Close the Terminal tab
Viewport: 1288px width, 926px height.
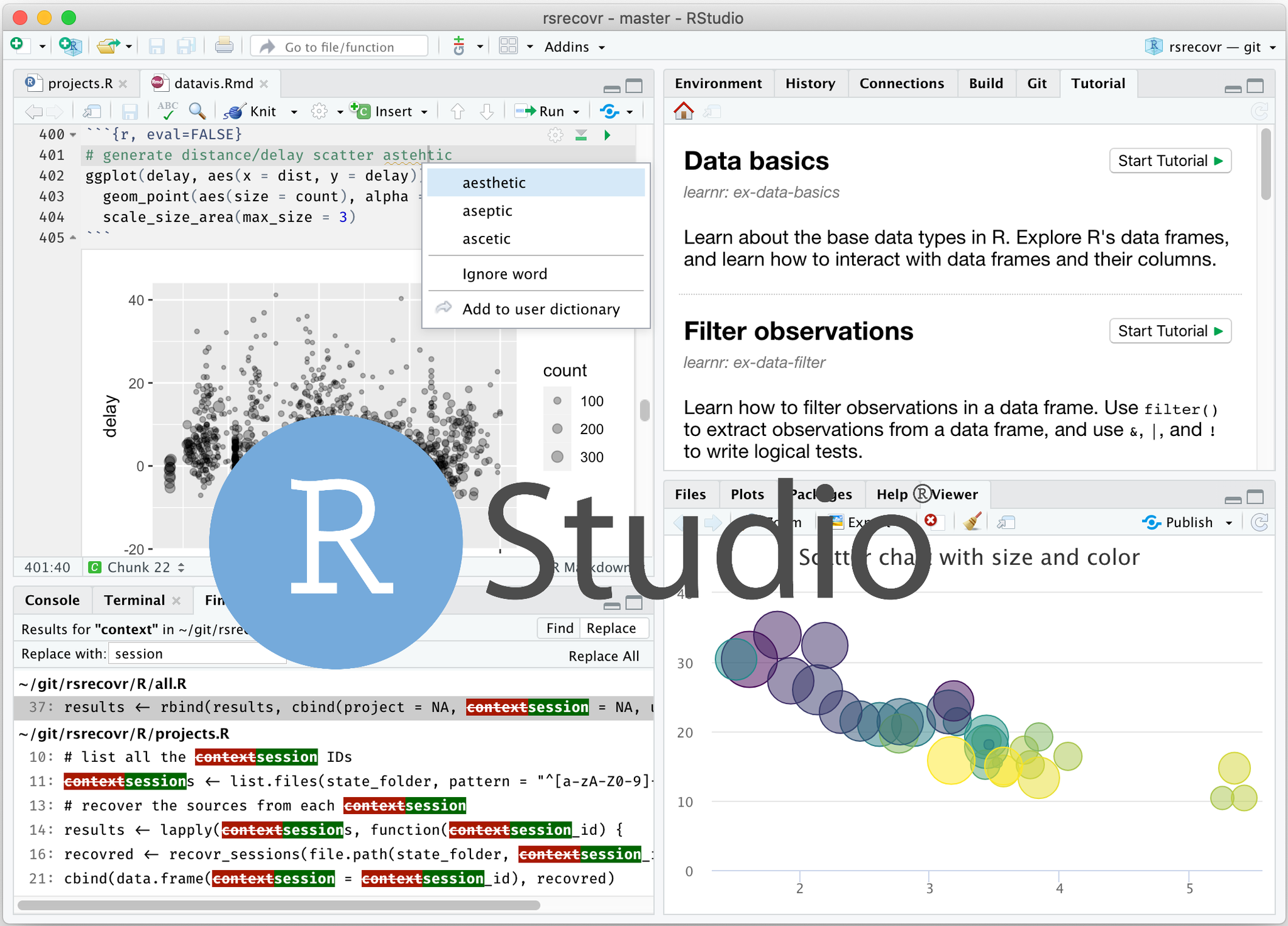176,600
